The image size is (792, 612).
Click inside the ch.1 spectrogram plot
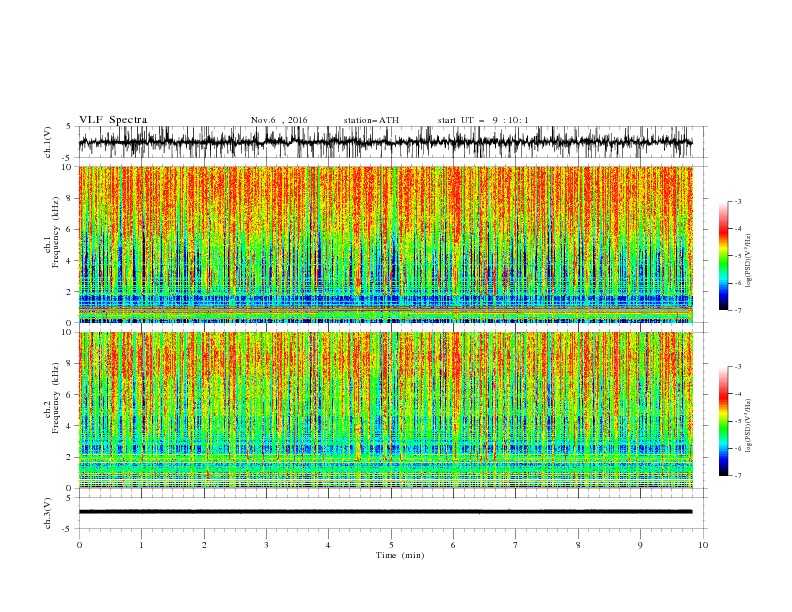click(386, 244)
